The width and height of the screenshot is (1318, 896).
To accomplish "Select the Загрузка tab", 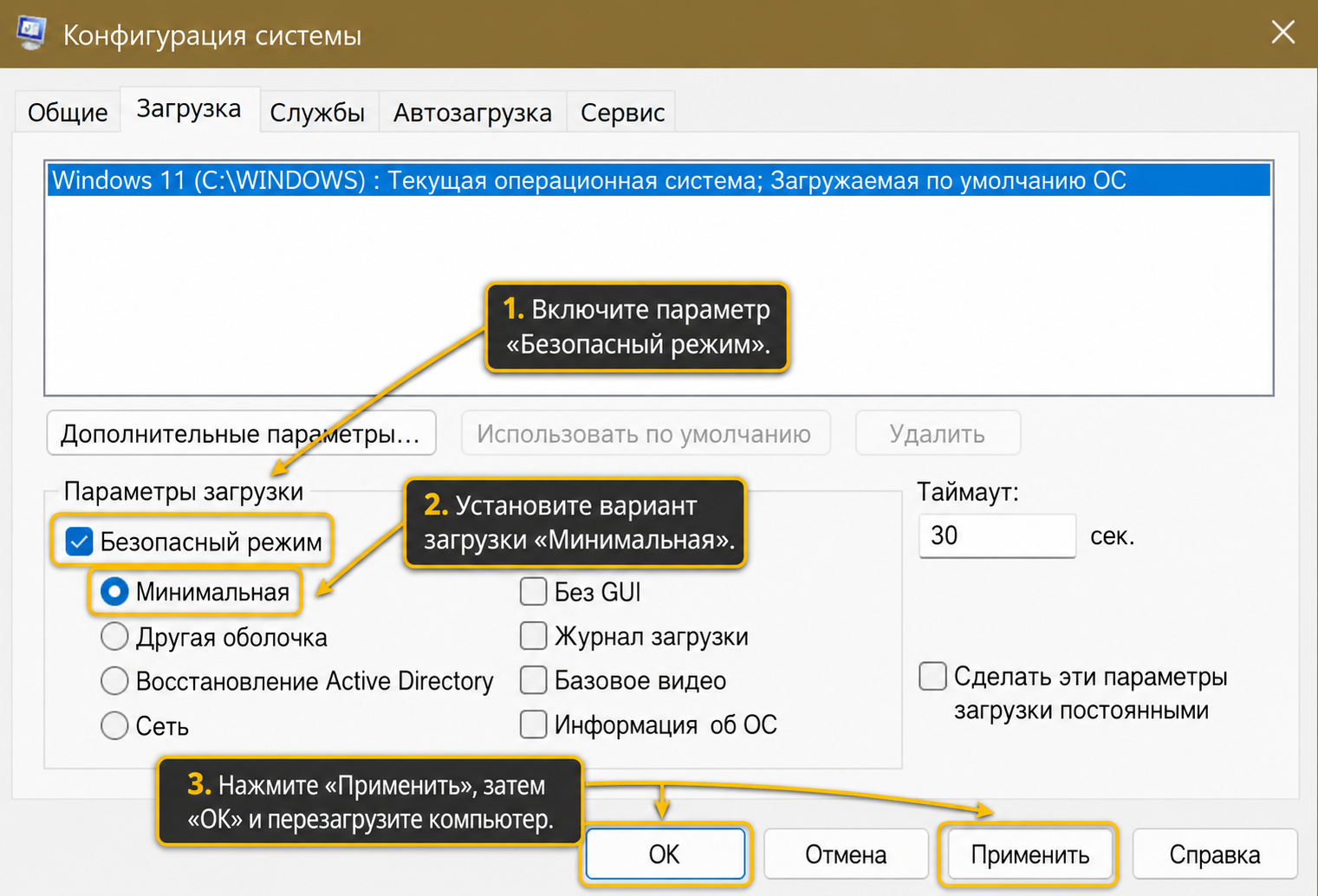I will (189, 109).
